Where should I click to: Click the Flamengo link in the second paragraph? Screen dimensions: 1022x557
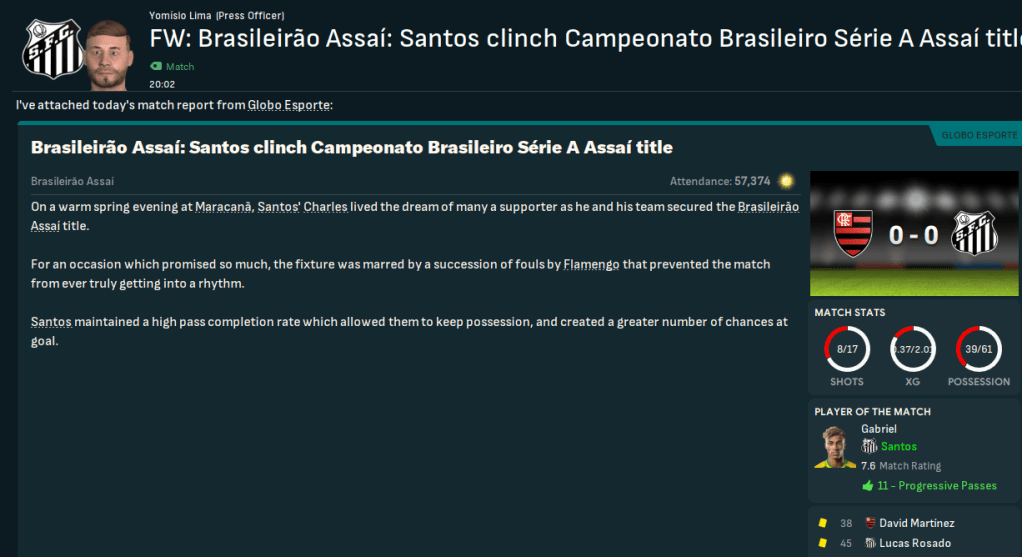pos(591,265)
